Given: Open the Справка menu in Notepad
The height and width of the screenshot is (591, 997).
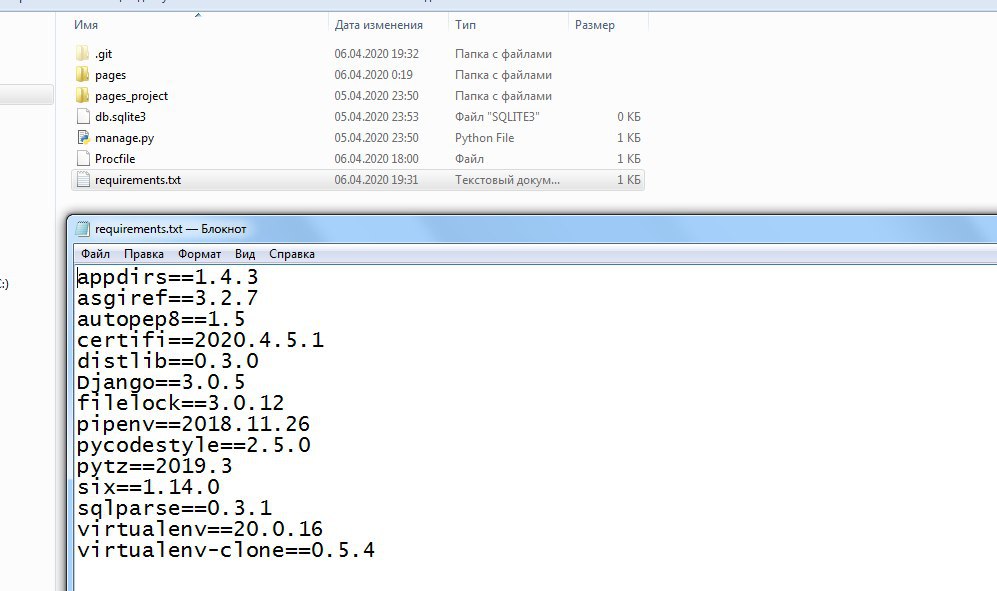Looking at the screenshot, I should (292, 254).
